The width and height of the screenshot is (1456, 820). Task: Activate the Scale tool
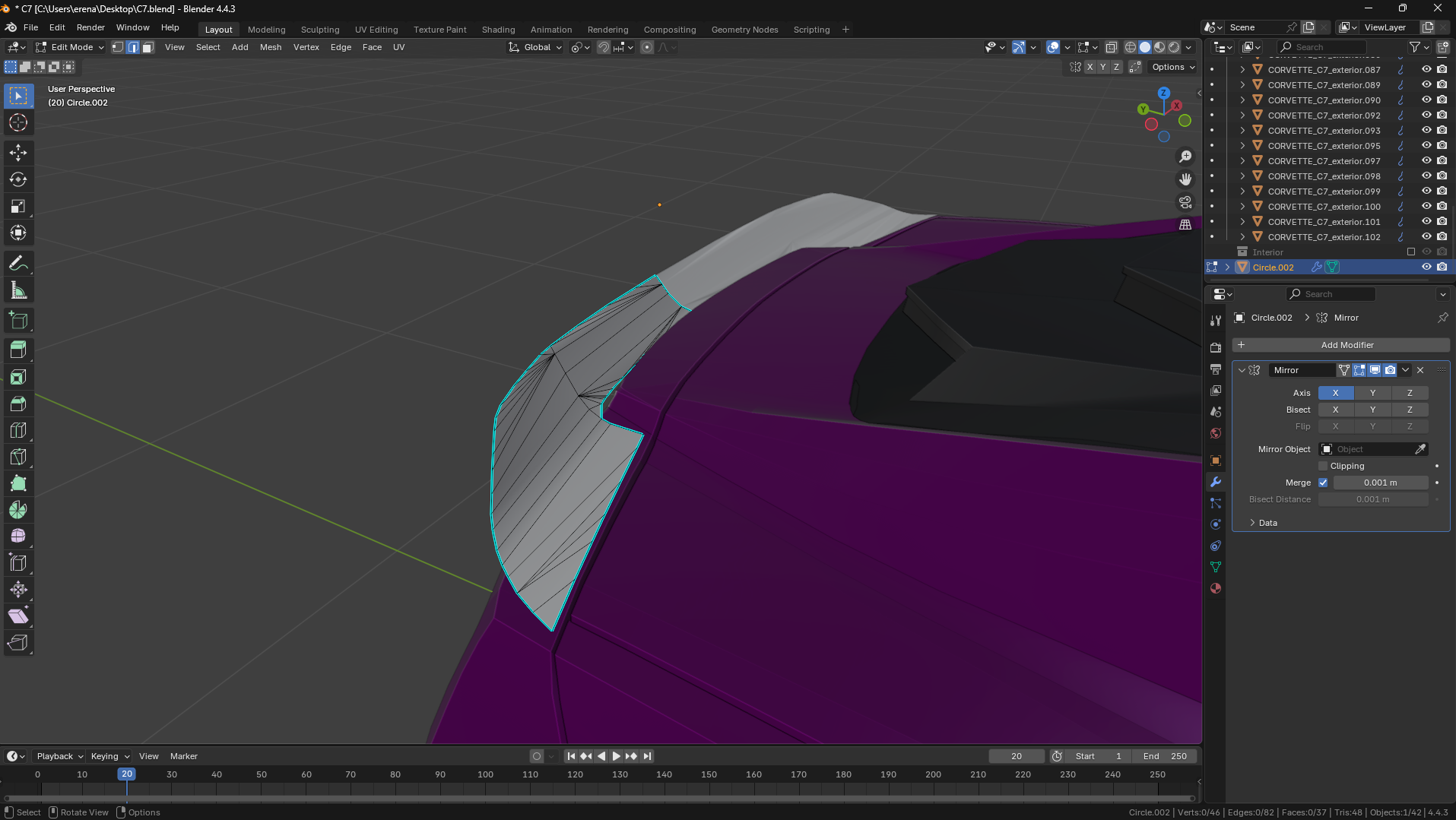coord(18,206)
